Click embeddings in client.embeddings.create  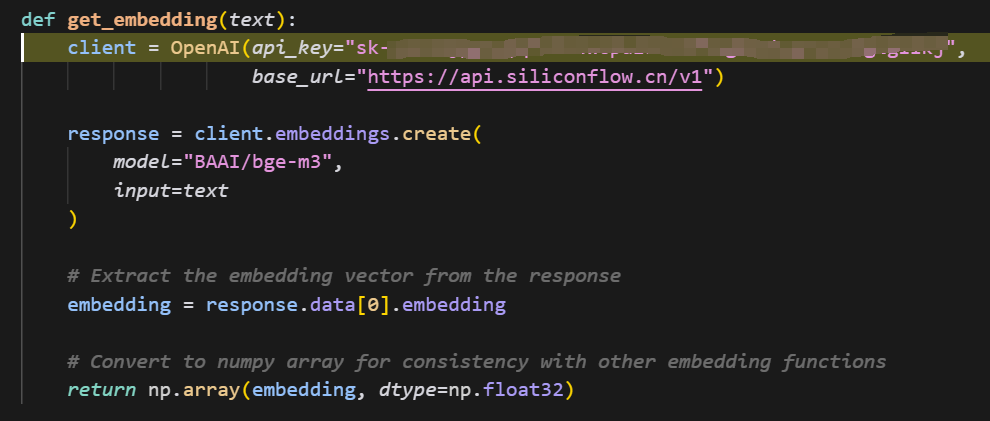332,134
